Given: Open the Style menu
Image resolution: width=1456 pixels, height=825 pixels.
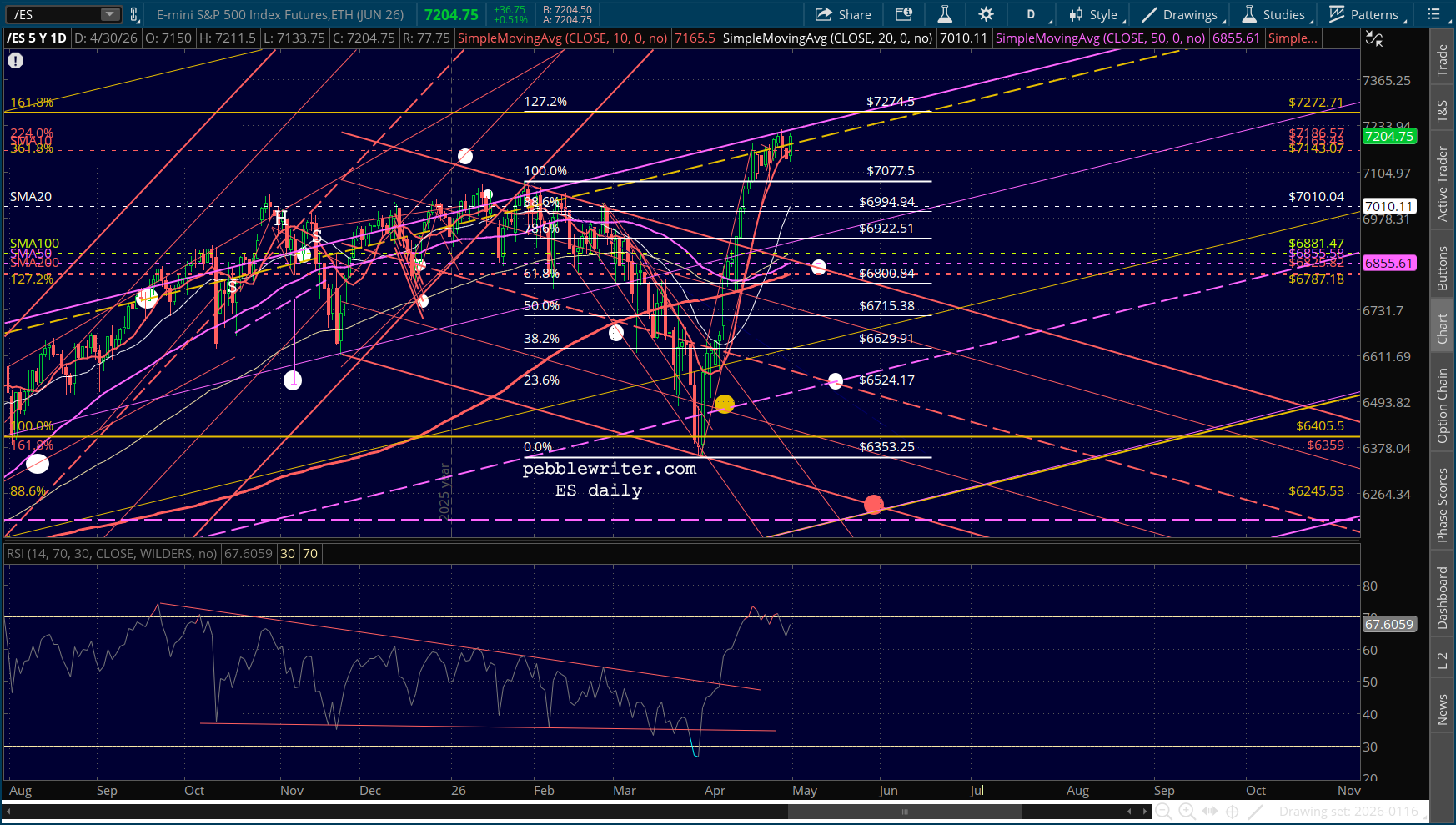Looking at the screenshot, I should pos(1097,14).
